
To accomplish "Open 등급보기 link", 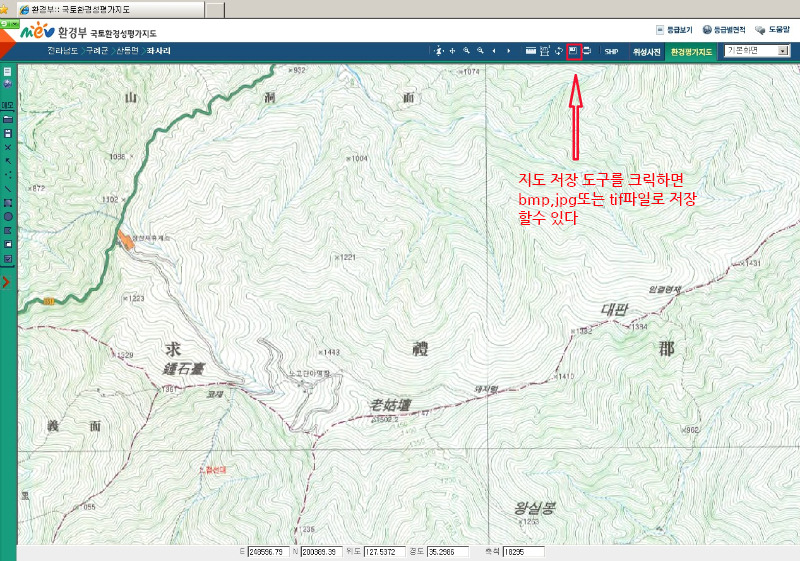I will (674, 30).
